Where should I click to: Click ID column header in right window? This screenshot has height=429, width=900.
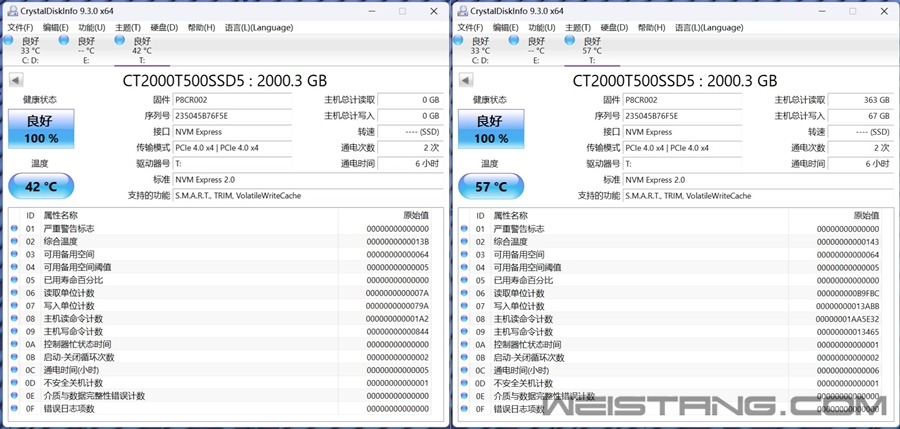(480, 215)
